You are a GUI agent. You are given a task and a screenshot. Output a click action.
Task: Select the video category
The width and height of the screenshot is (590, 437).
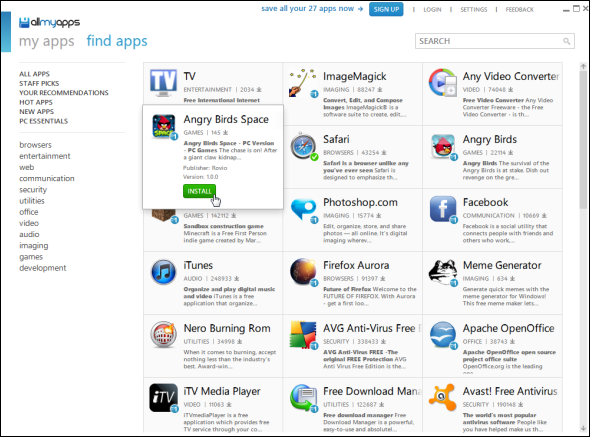(29, 223)
